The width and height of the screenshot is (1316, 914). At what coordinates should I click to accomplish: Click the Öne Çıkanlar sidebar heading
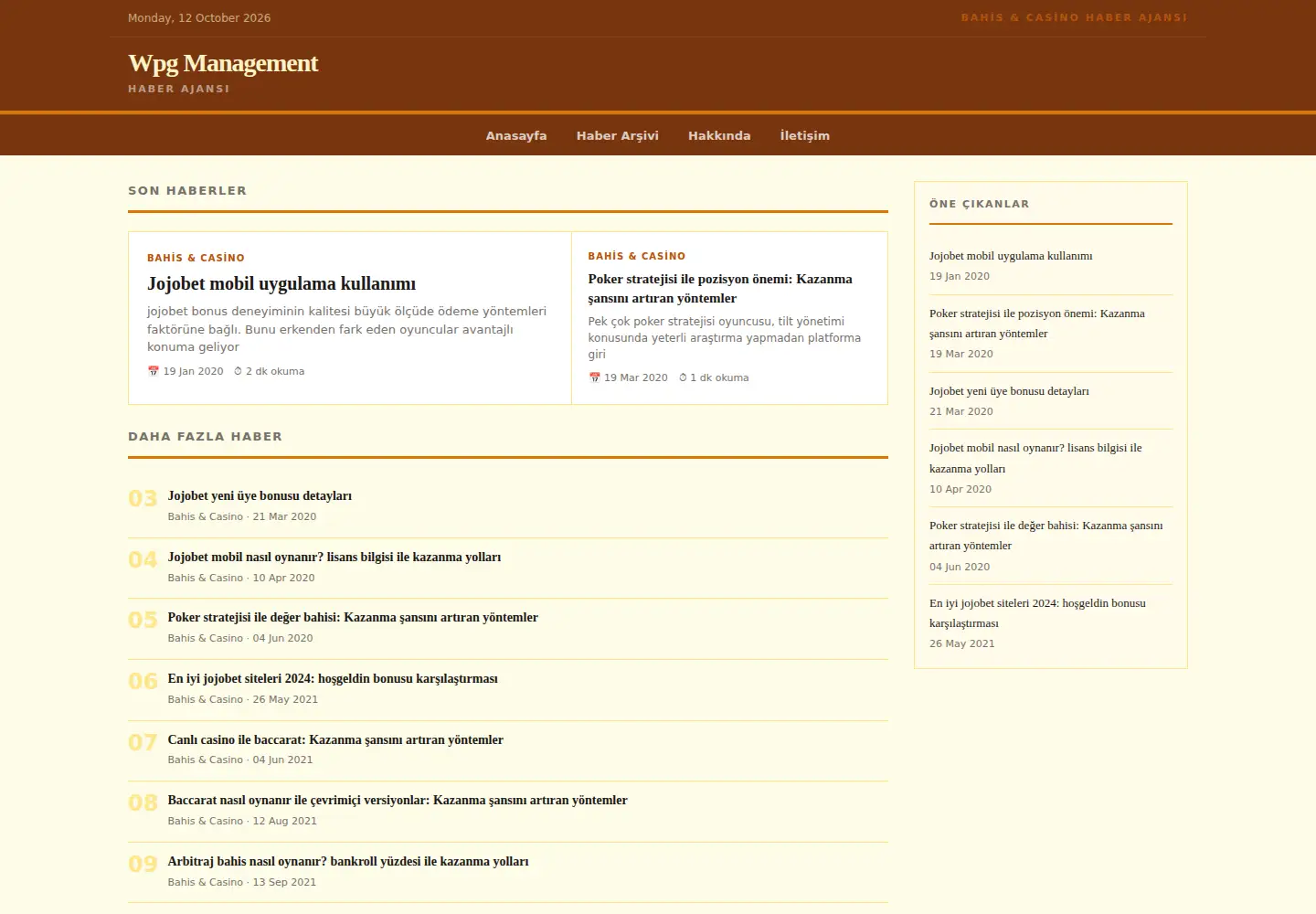click(x=980, y=204)
